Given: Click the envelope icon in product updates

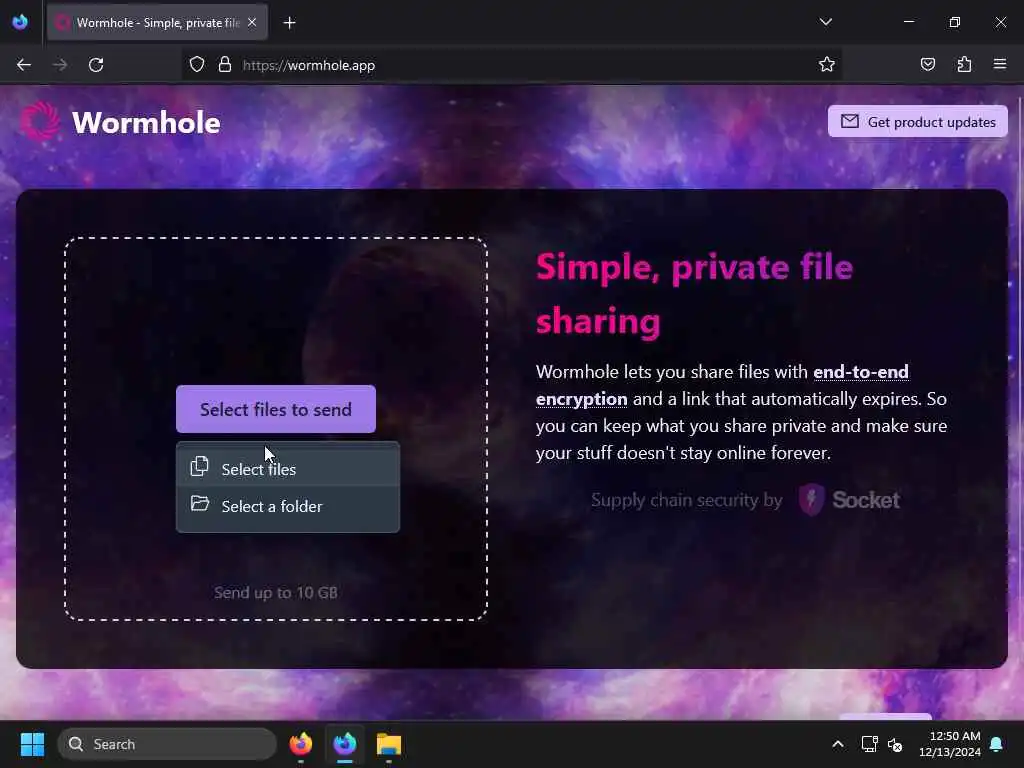Looking at the screenshot, I should tap(850, 121).
